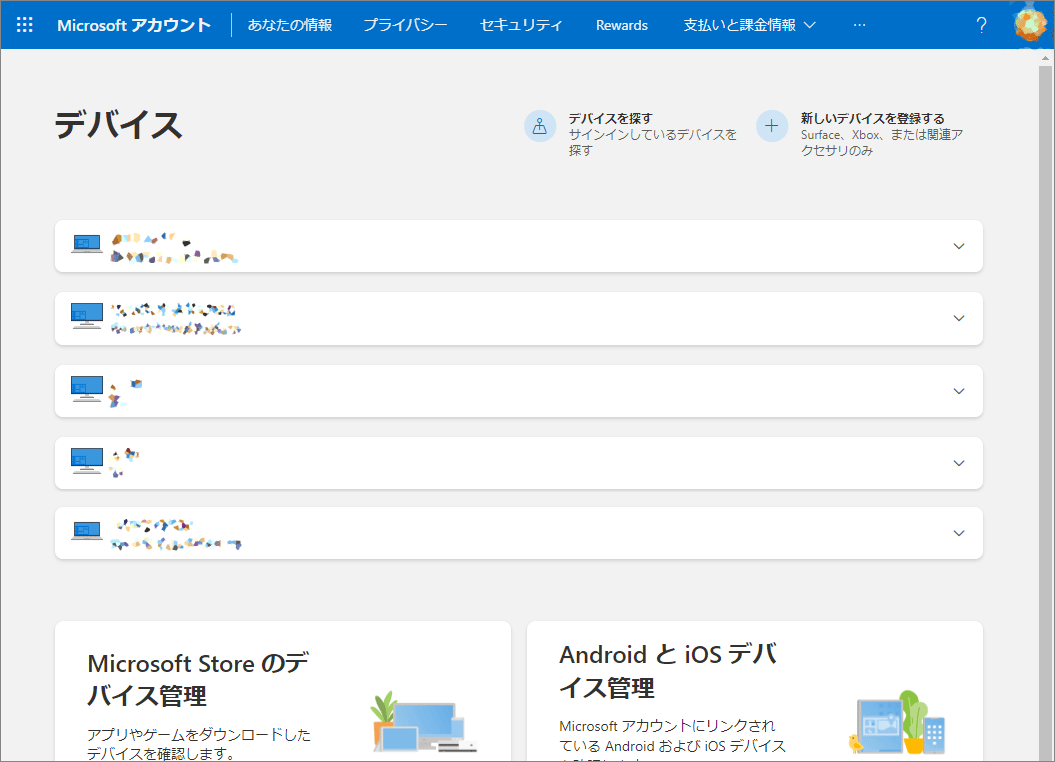1055x762 pixels.
Task: Open the account profile avatar
Action: pos(1029,23)
